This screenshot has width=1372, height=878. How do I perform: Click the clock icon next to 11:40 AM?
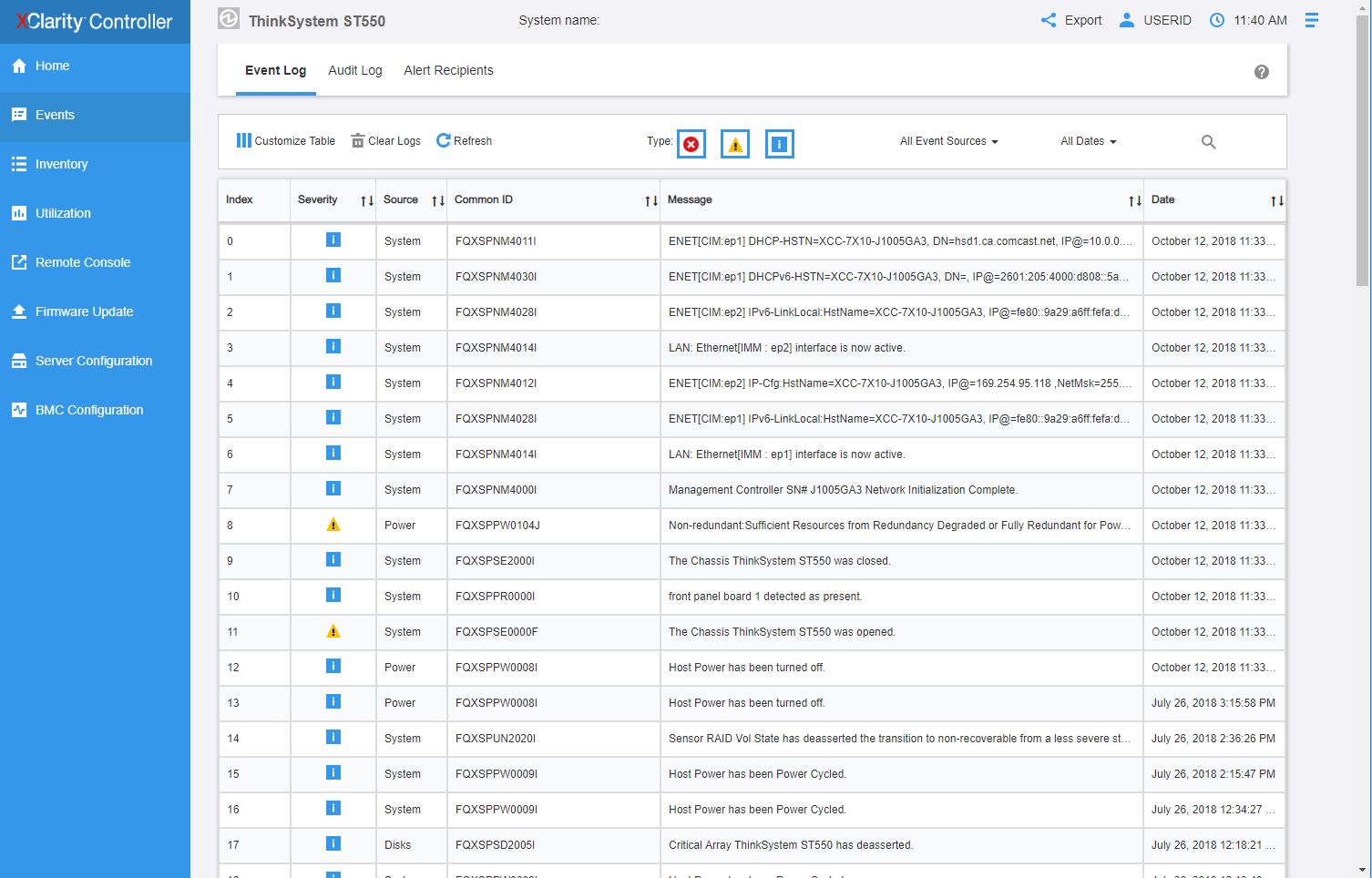[1216, 20]
